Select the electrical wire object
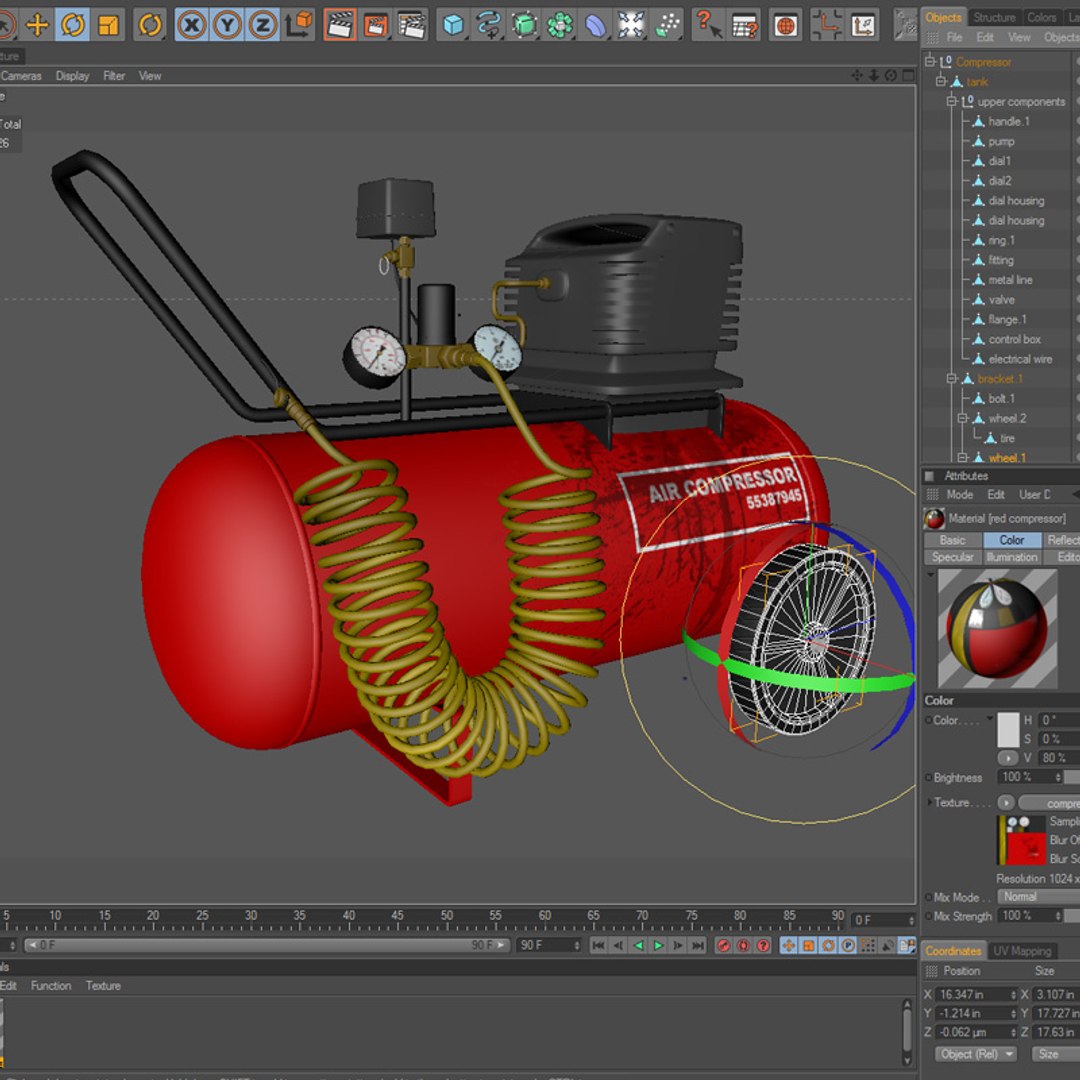This screenshot has height=1080, width=1080. [1020, 359]
